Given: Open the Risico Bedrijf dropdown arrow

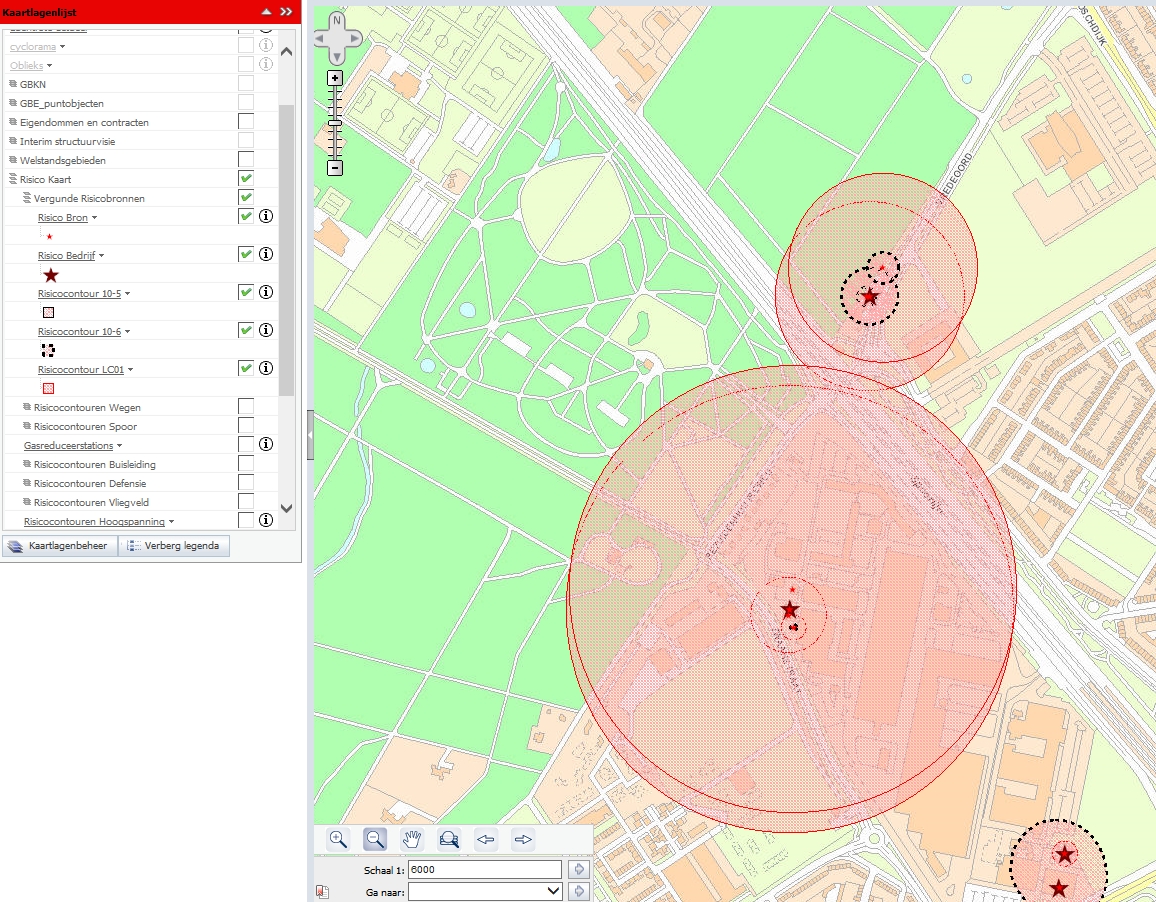Looking at the screenshot, I should pyautogui.click(x=102, y=256).
